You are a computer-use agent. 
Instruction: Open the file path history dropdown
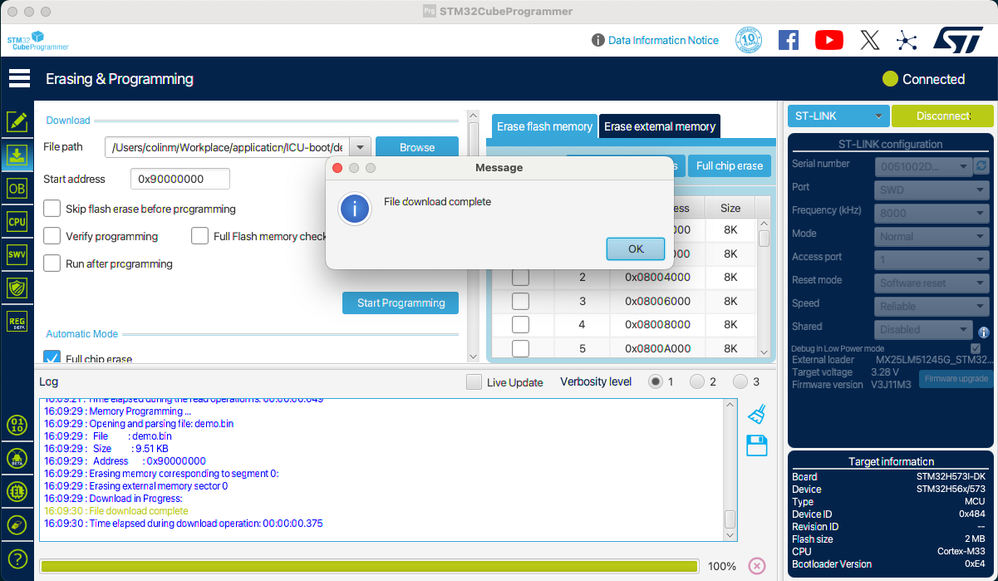click(360, 147)
